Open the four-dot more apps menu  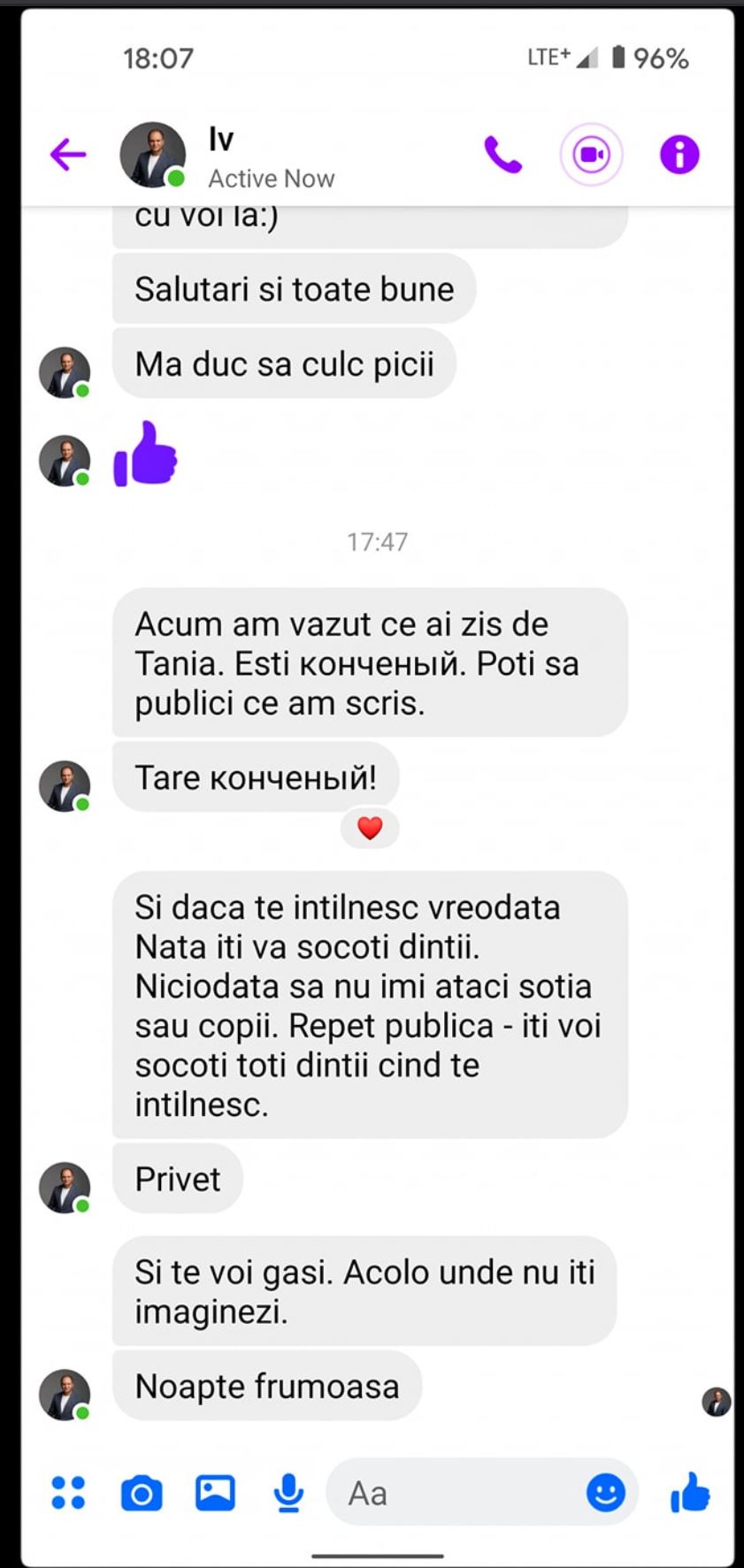(68, 1493)
